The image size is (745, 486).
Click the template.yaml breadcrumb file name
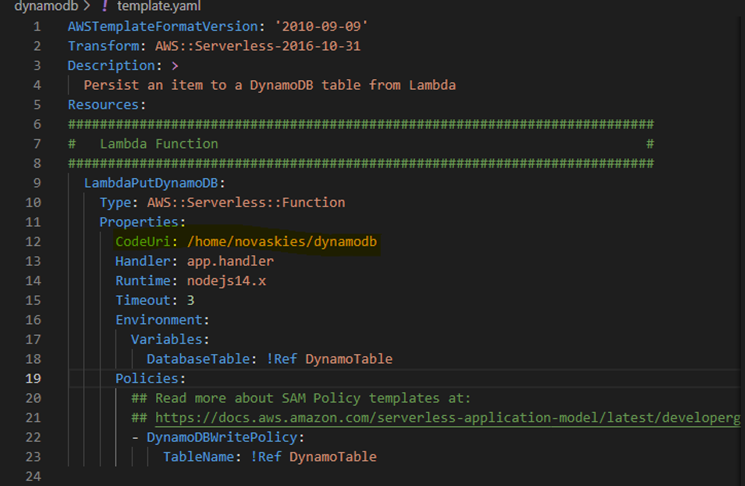point(159,6)
